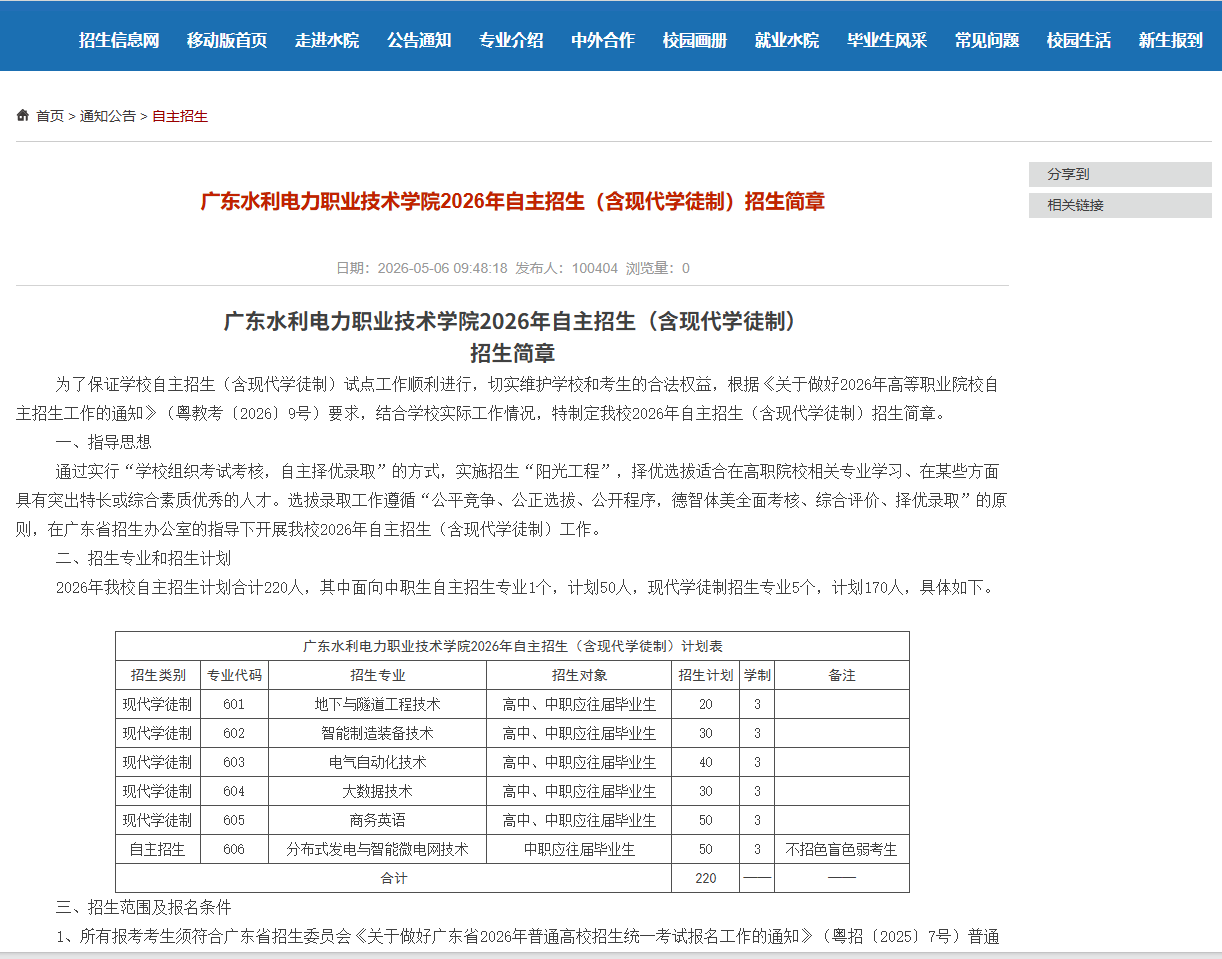The height and width of the screenshot is (959, 1222).
Task: Go to 就业水院 nav item
Action: coord(787,41)
